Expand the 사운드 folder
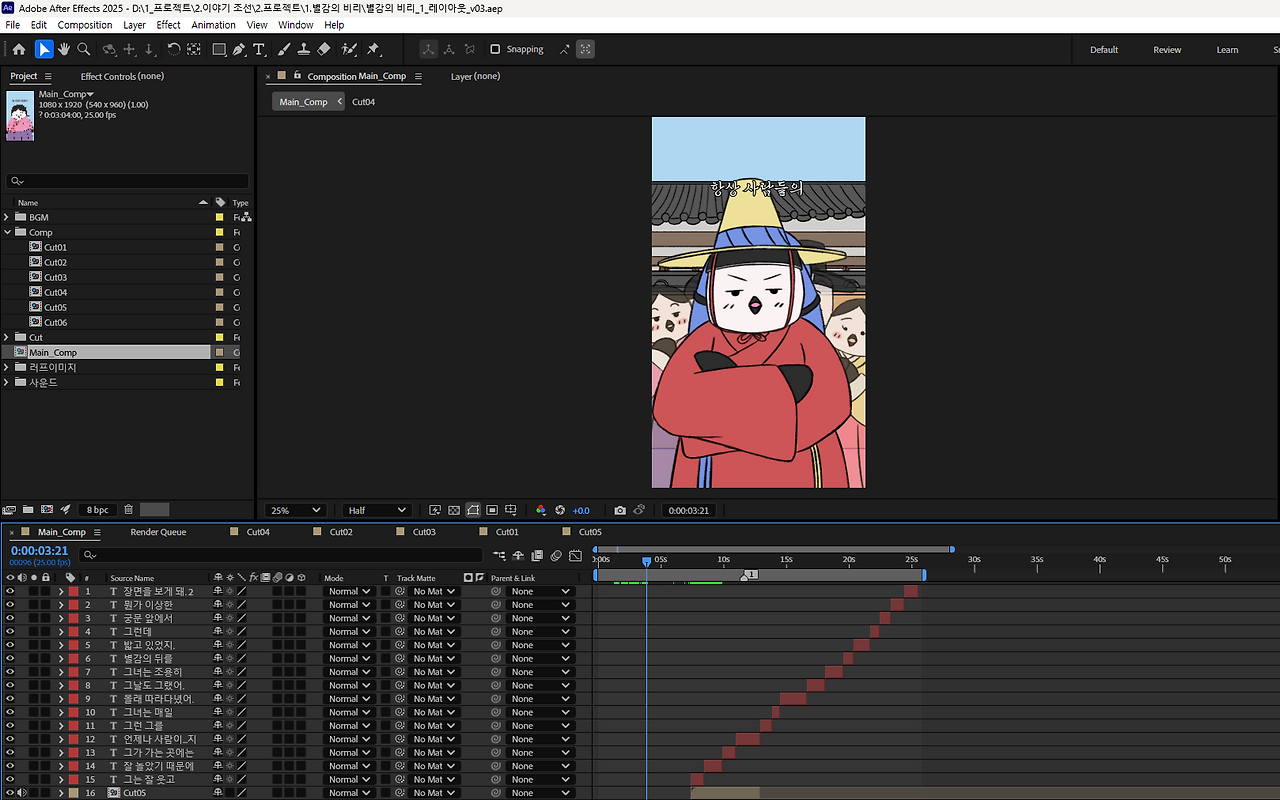Screen dimensions: 1280x800 click(x=7, y=382)
